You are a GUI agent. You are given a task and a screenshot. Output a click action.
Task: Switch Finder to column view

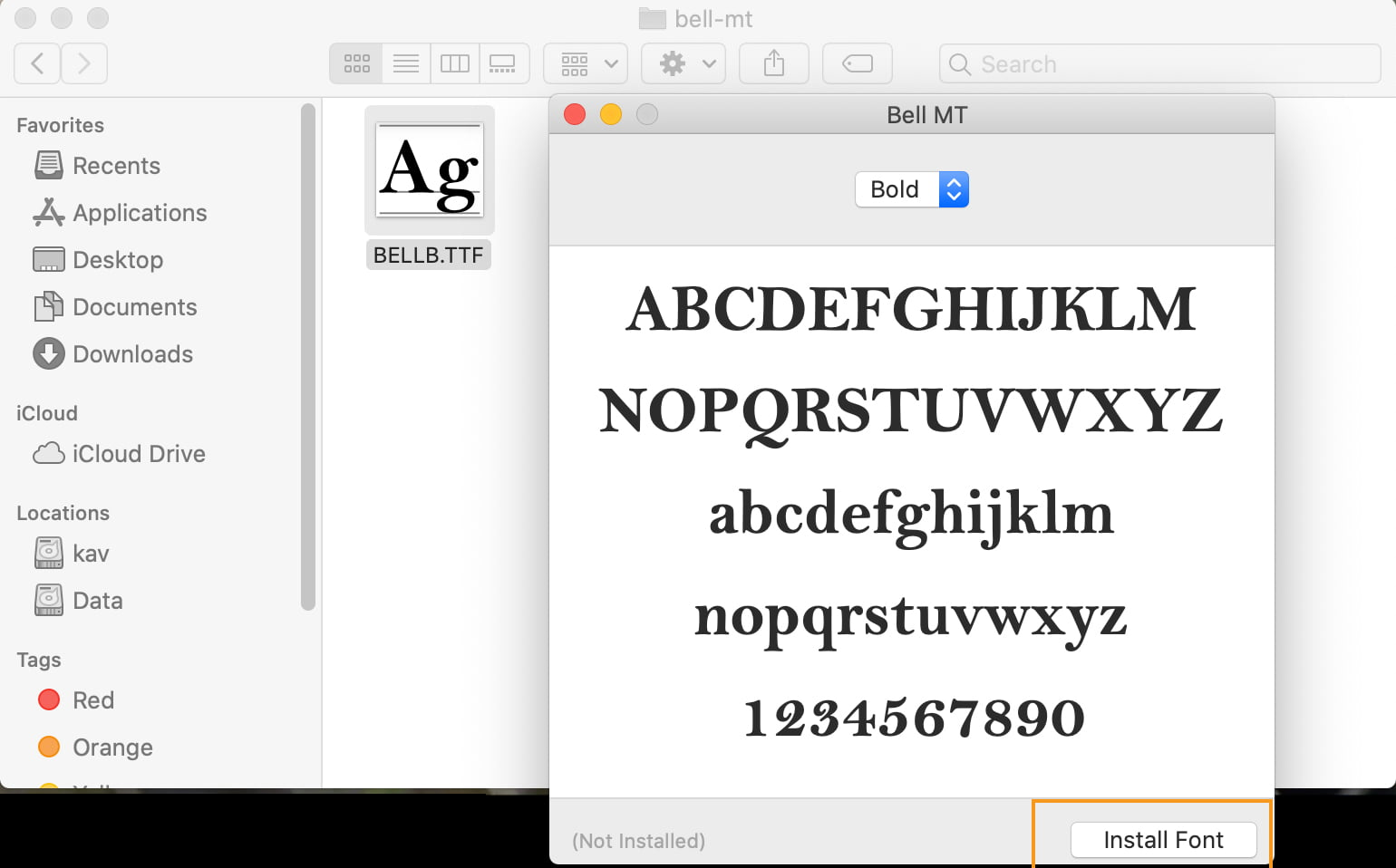point(454,63)
